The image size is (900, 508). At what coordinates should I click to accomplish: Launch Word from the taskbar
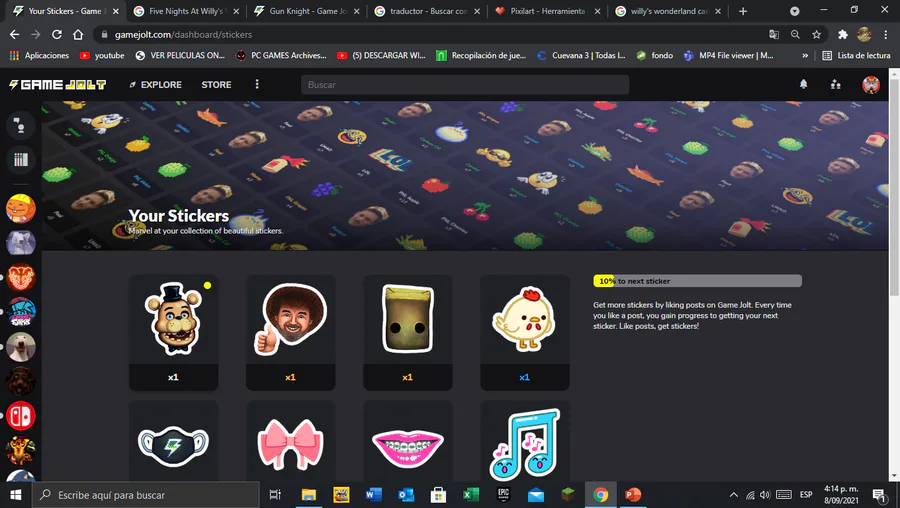pos(374,495)
